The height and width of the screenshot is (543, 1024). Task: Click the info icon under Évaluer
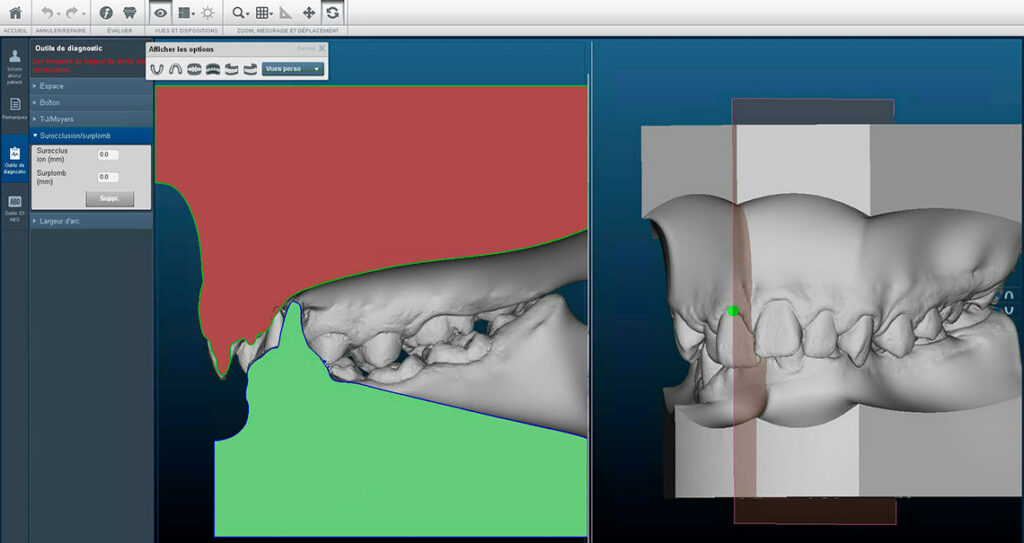[105, 13]
